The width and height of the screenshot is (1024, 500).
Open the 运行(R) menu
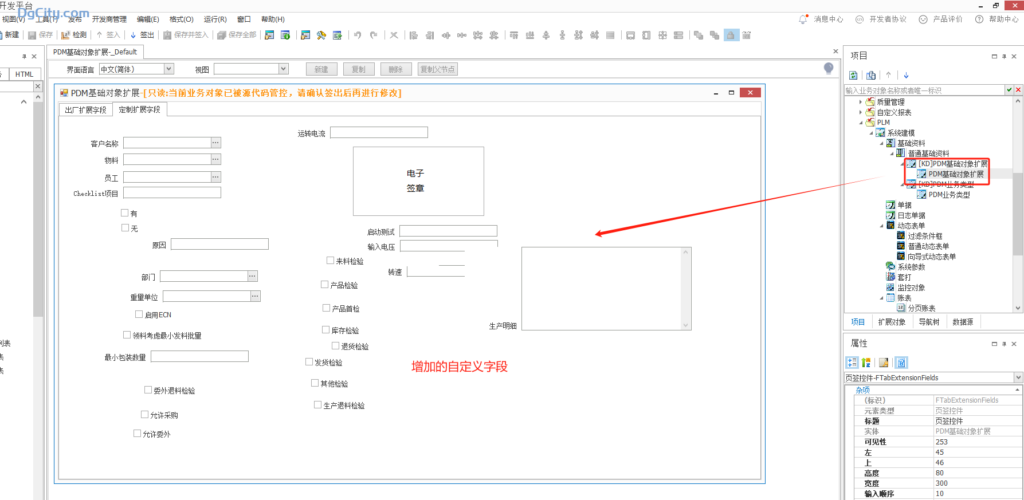click(215, 20)
